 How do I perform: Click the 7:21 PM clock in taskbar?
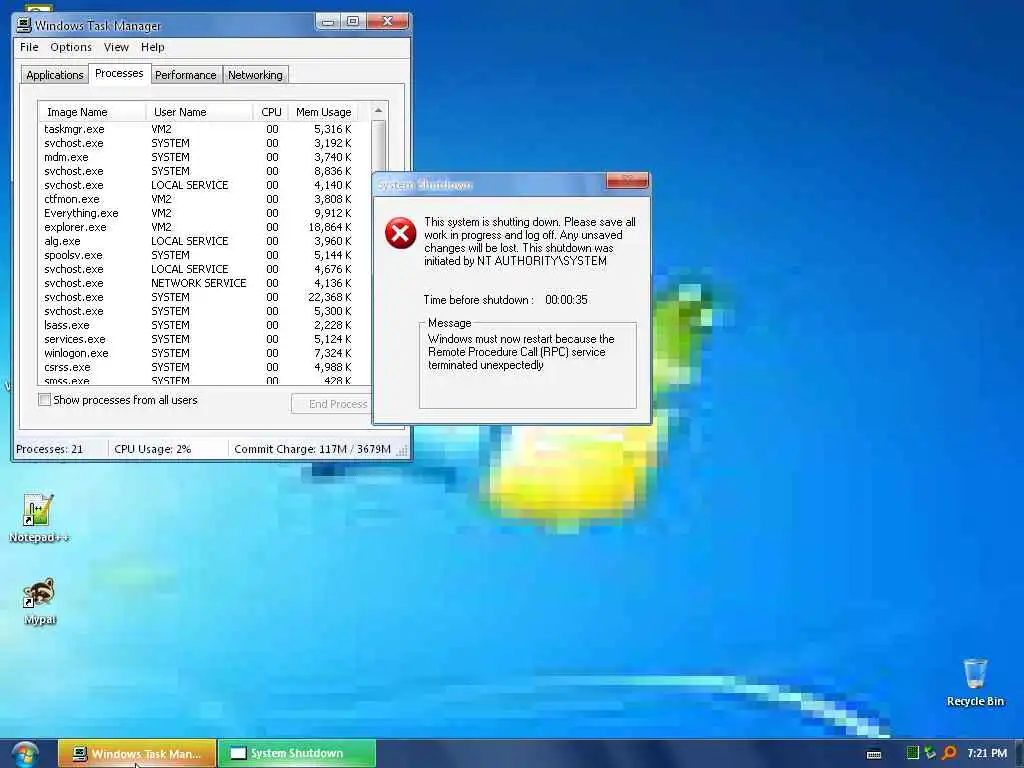point(987,753)
